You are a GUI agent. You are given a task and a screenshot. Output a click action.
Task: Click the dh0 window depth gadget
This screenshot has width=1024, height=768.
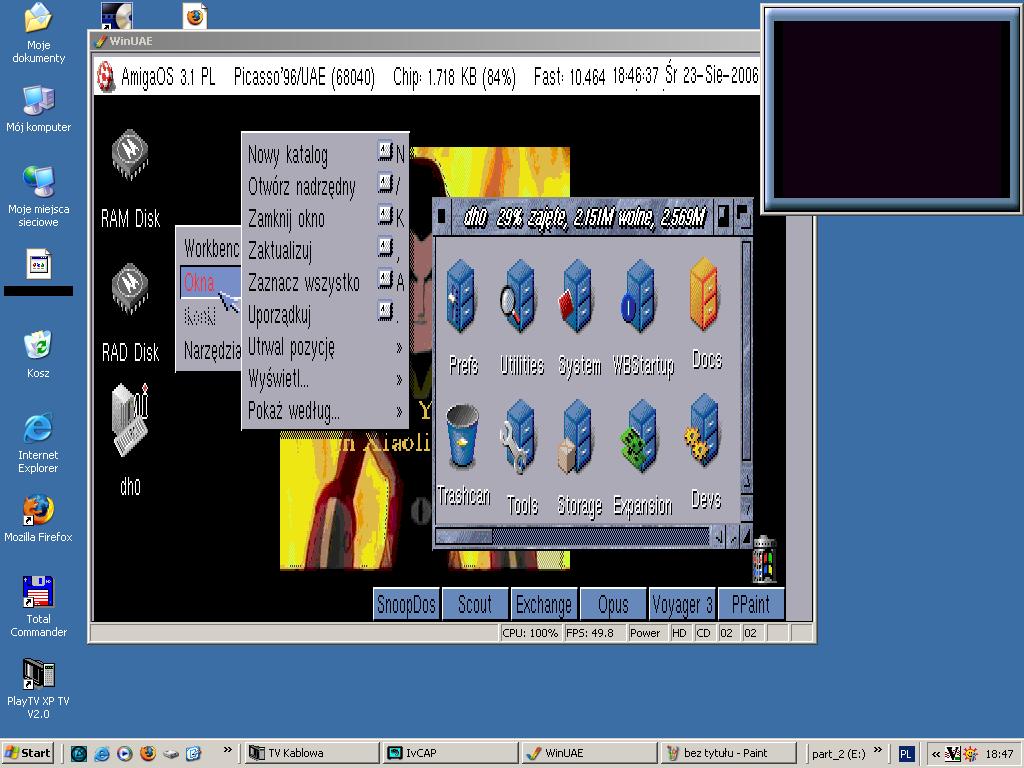pos(743,216)
